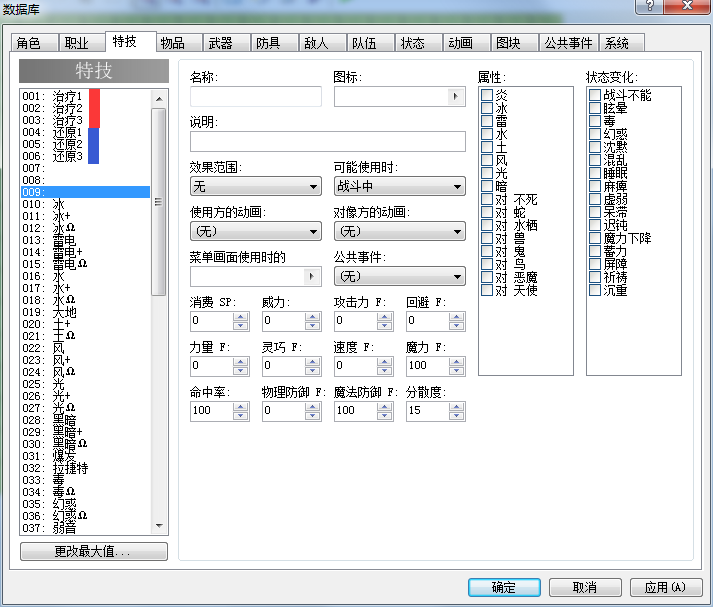Select skill 028: 黑暗 in the list

coord(85,420)
